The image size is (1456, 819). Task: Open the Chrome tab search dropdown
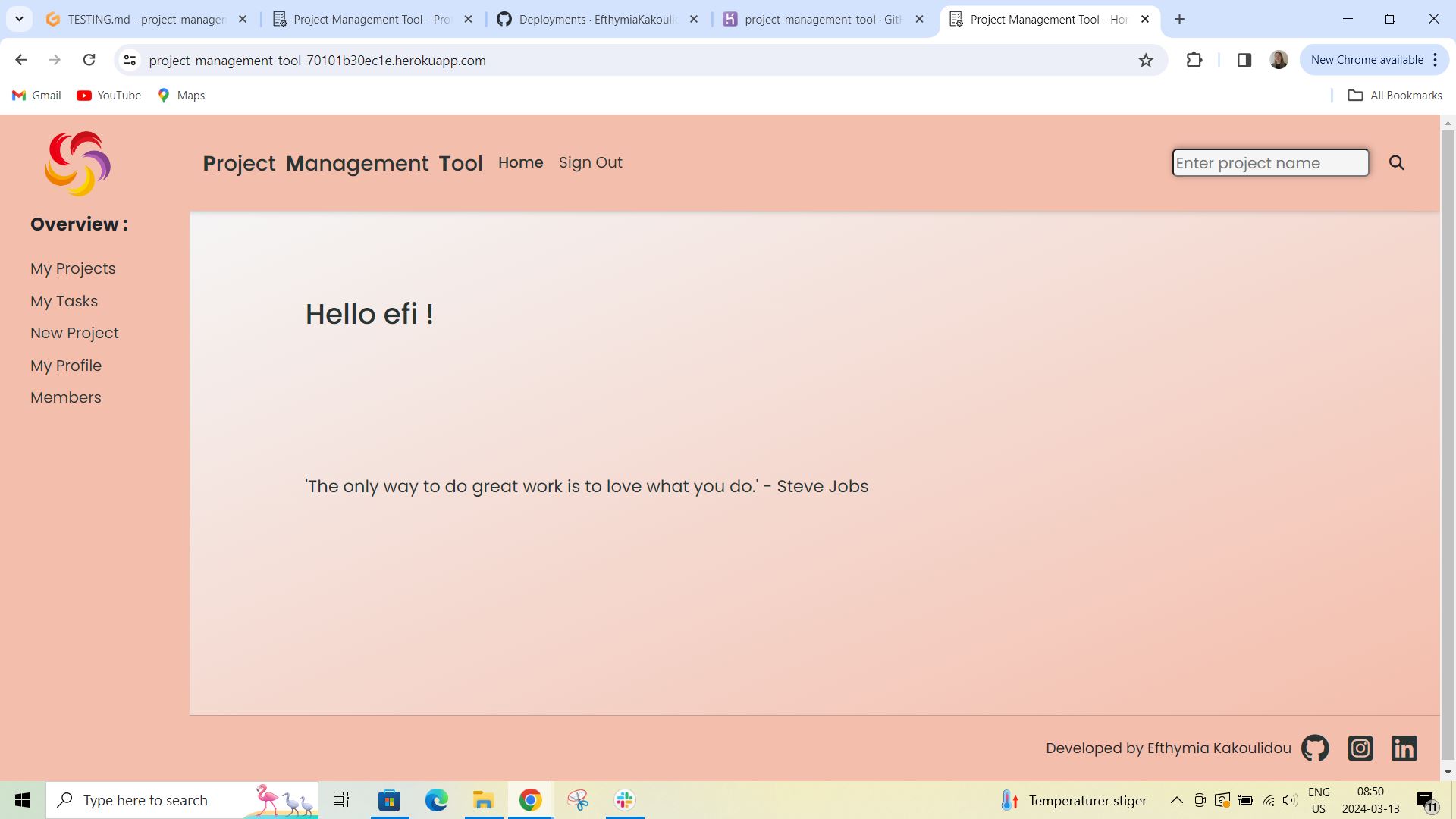19,19
